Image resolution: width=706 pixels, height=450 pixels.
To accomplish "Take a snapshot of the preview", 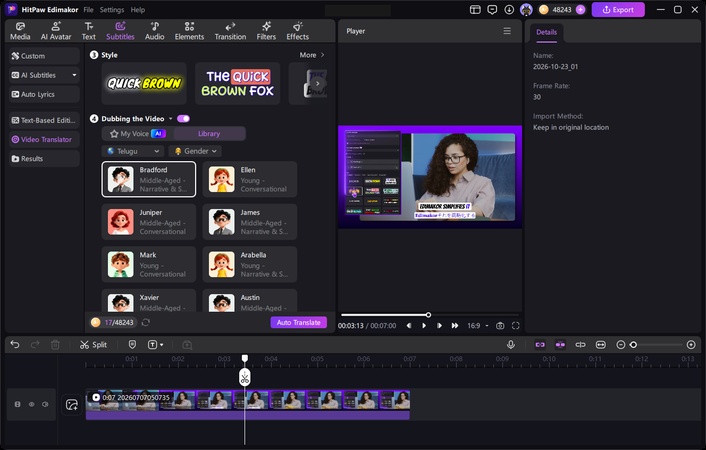I will (x=500, y=326).
